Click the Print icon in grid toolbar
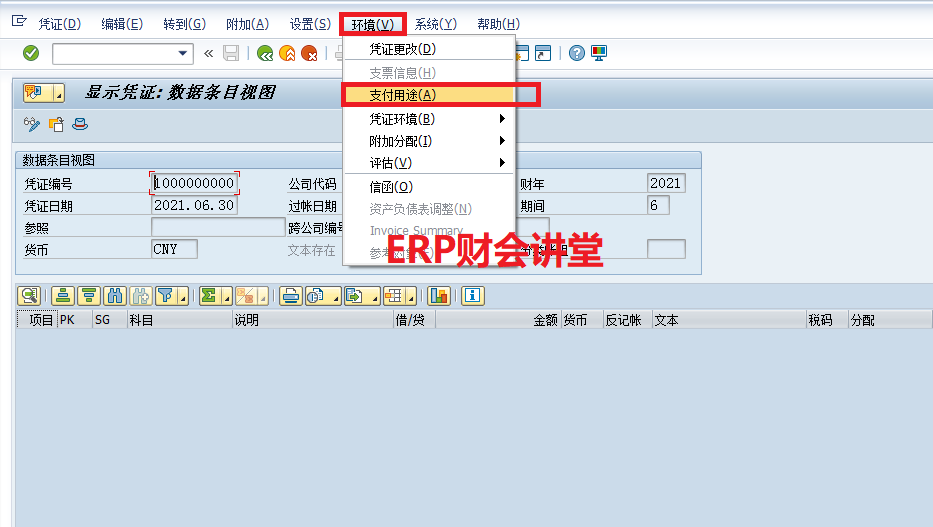933x527 pixels. [x=290, y=295]
